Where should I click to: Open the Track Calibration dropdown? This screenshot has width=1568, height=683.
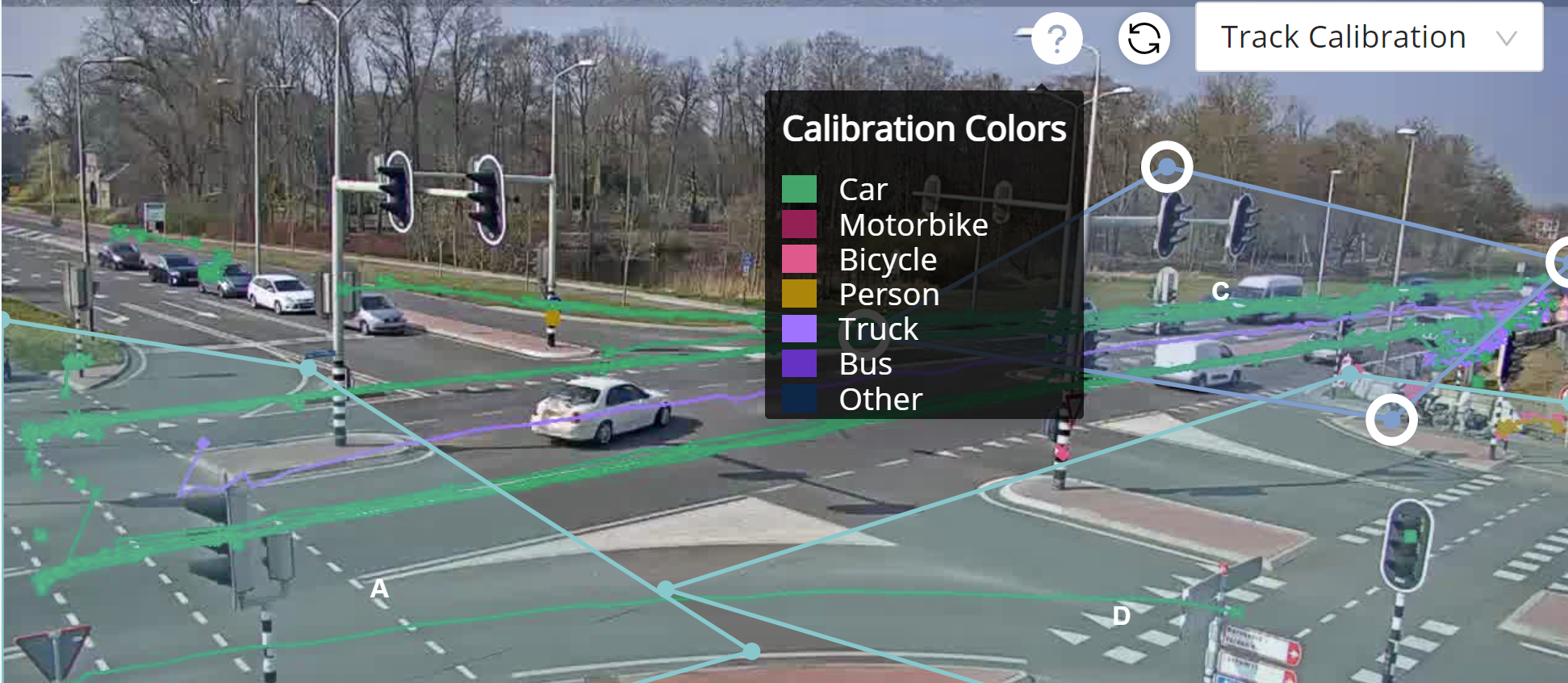coord(1369,37)
